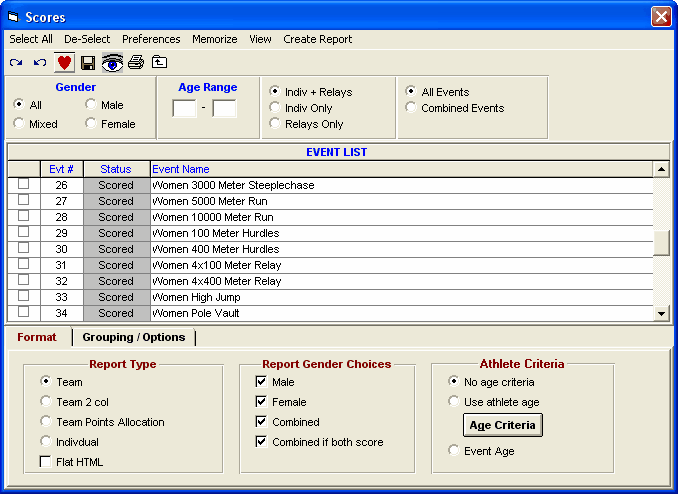Switch to the Grouping / Options tab
Image resolution: width=678 pixels, height=494 pixels.
click(x=134, y=337)
